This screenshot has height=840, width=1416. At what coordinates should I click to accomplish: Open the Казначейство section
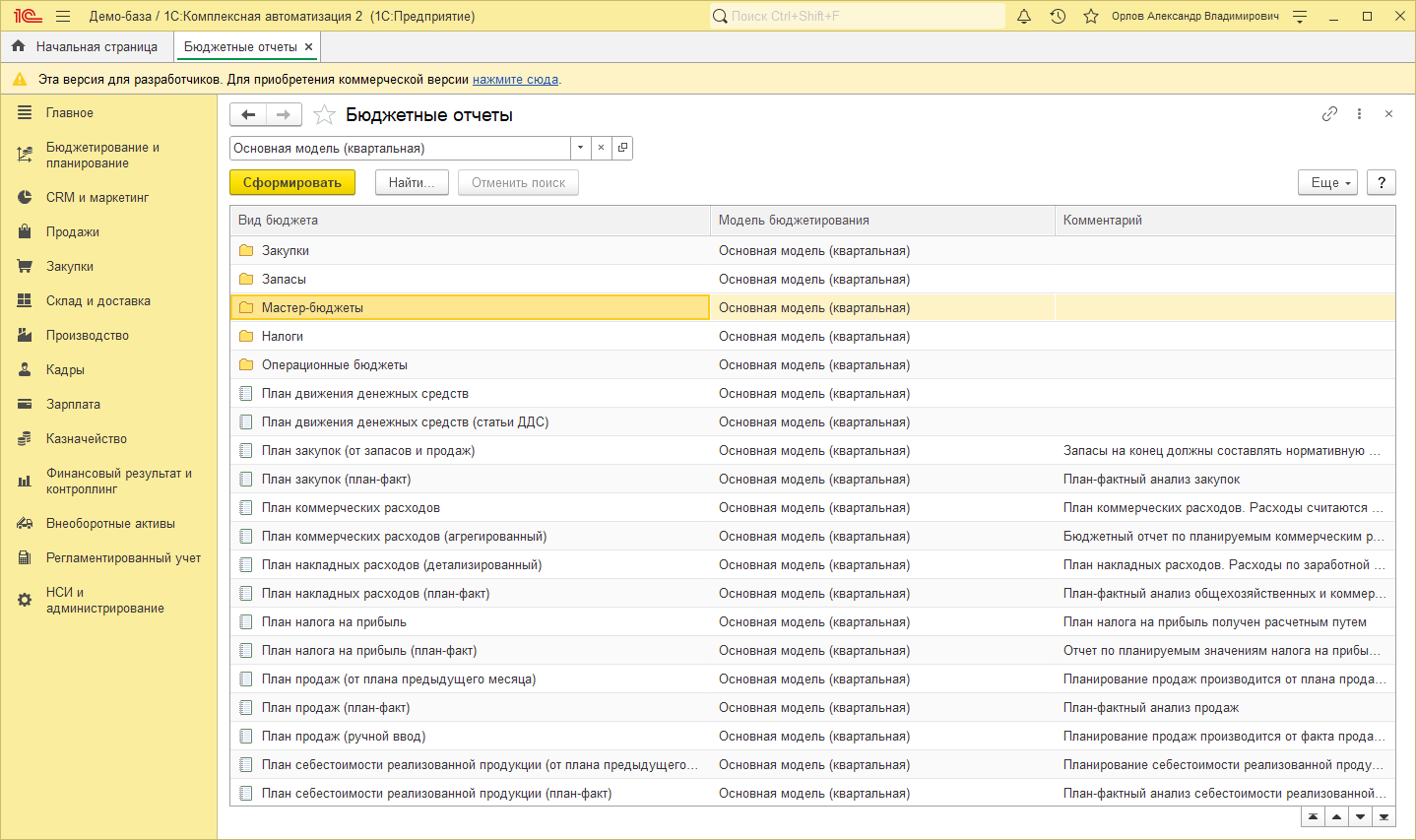pos(87,438)
